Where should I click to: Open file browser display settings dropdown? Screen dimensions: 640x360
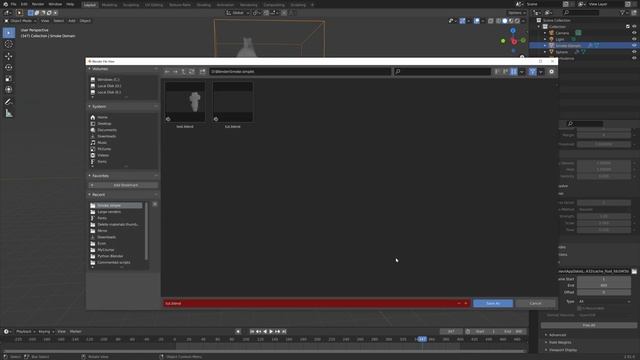tap(522, 72)
